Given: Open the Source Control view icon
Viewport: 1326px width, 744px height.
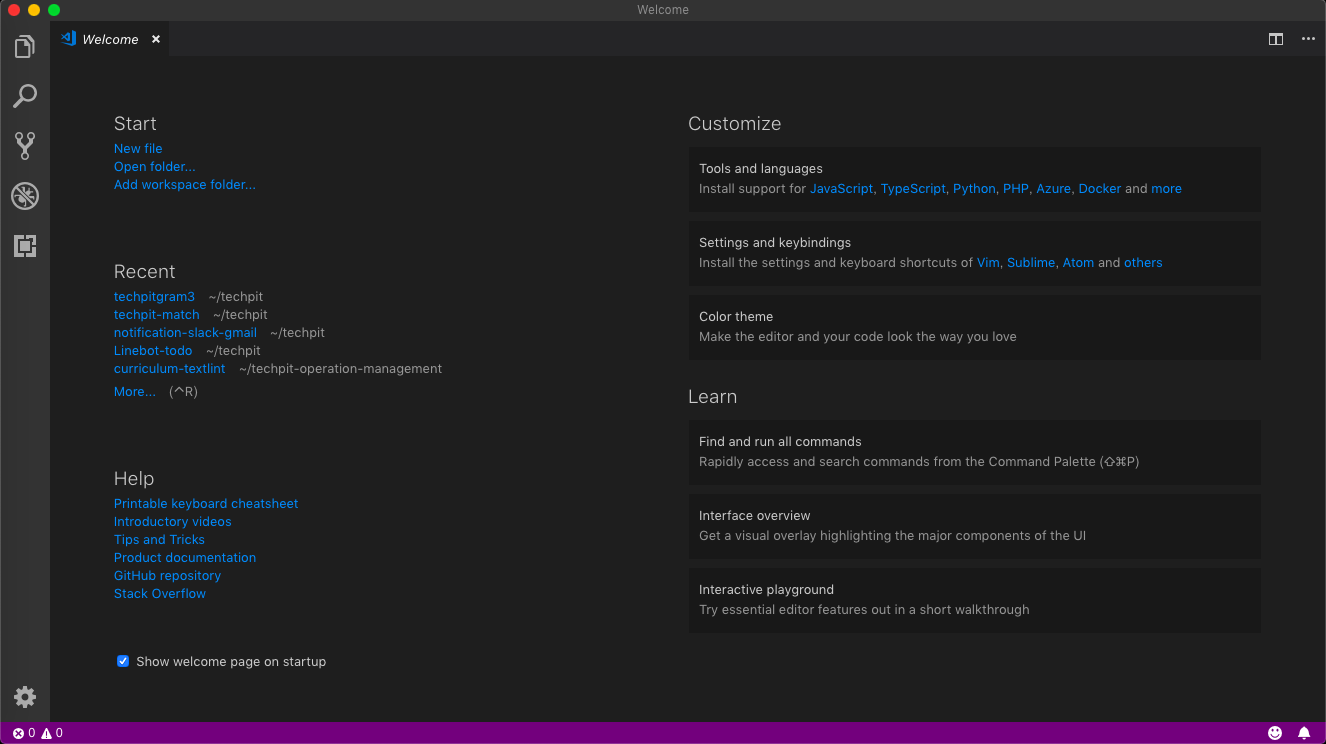Looking at the screenshot, I should (25, 146).
